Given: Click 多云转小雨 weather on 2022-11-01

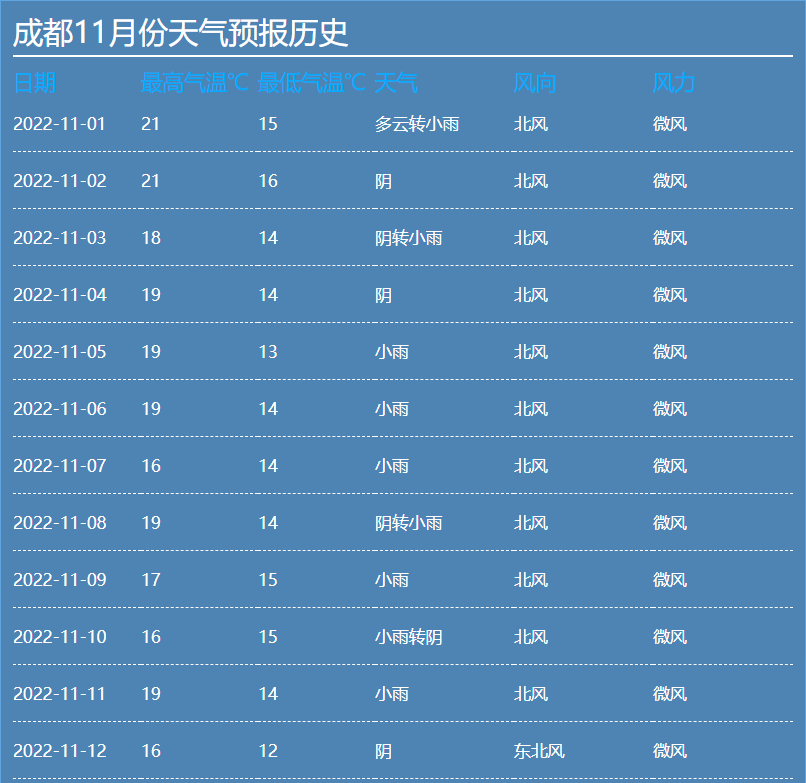Looking at the screenshot, I should pyautogui.click(x=417, y=124).
